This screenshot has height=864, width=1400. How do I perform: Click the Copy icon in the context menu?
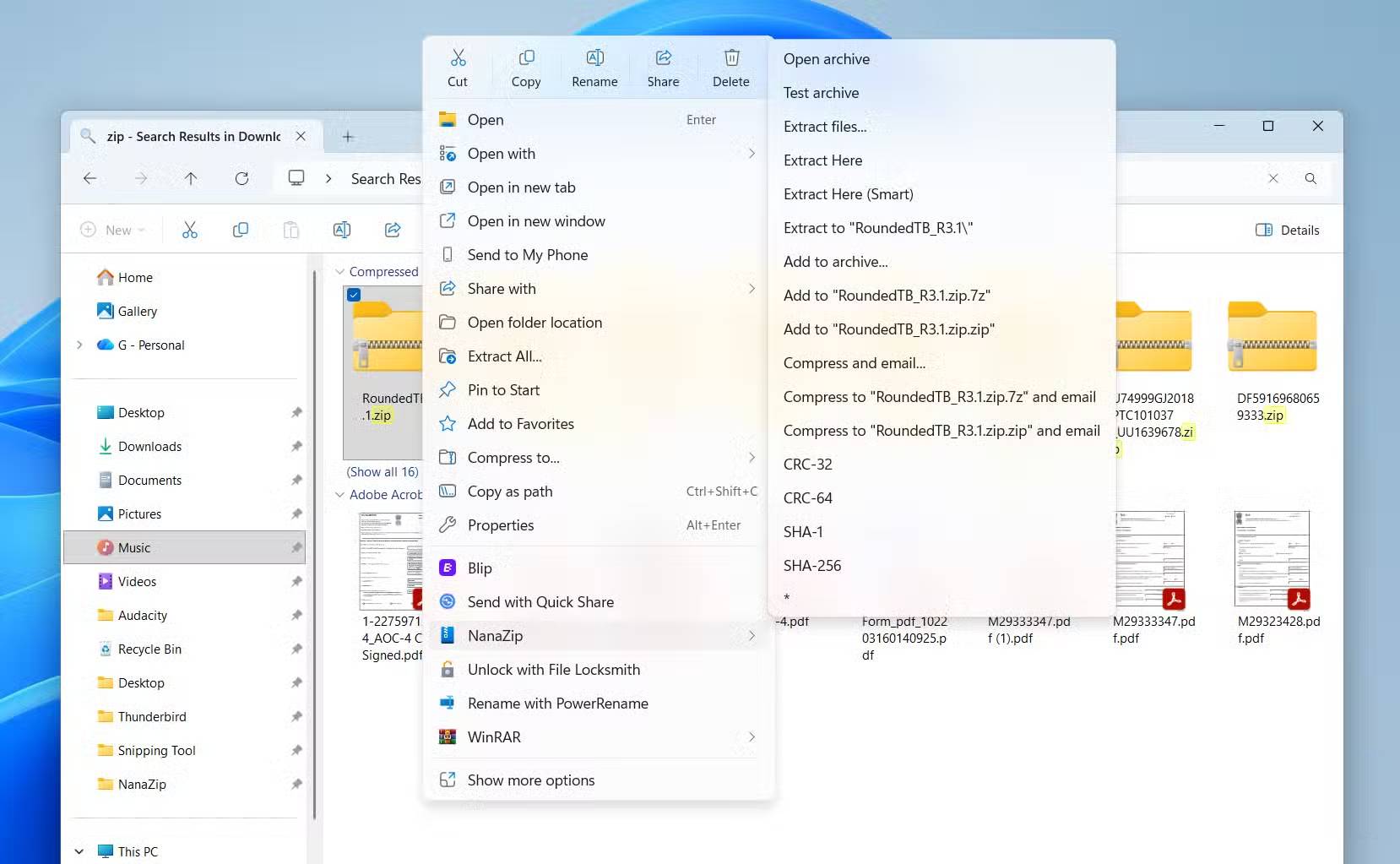525,66
